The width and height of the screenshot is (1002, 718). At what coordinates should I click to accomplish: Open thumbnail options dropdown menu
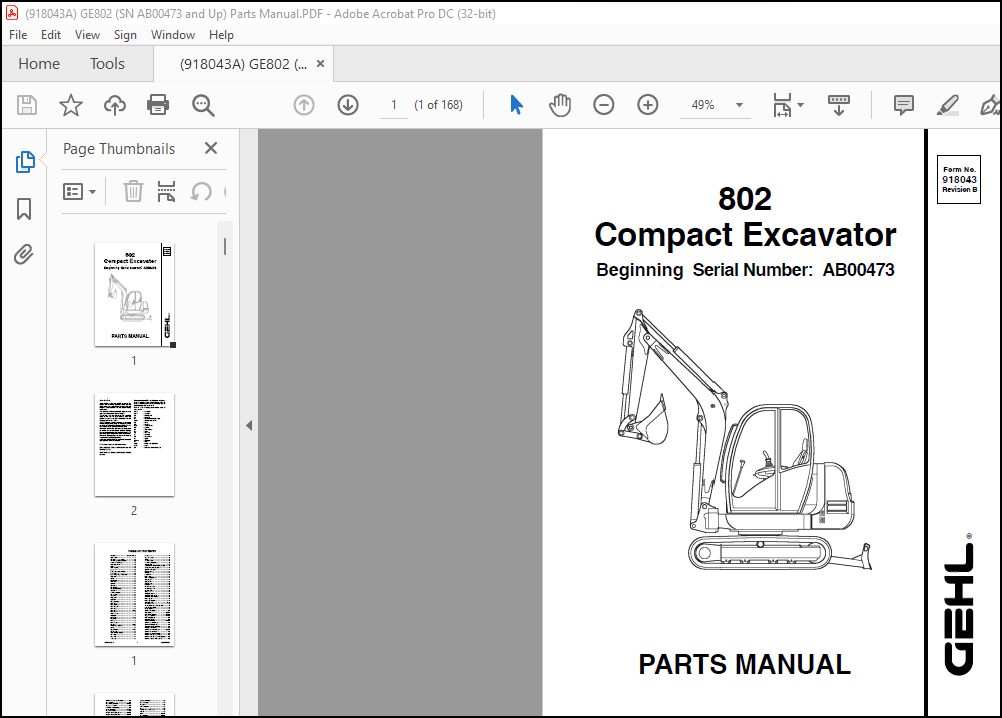coord(79,191)
